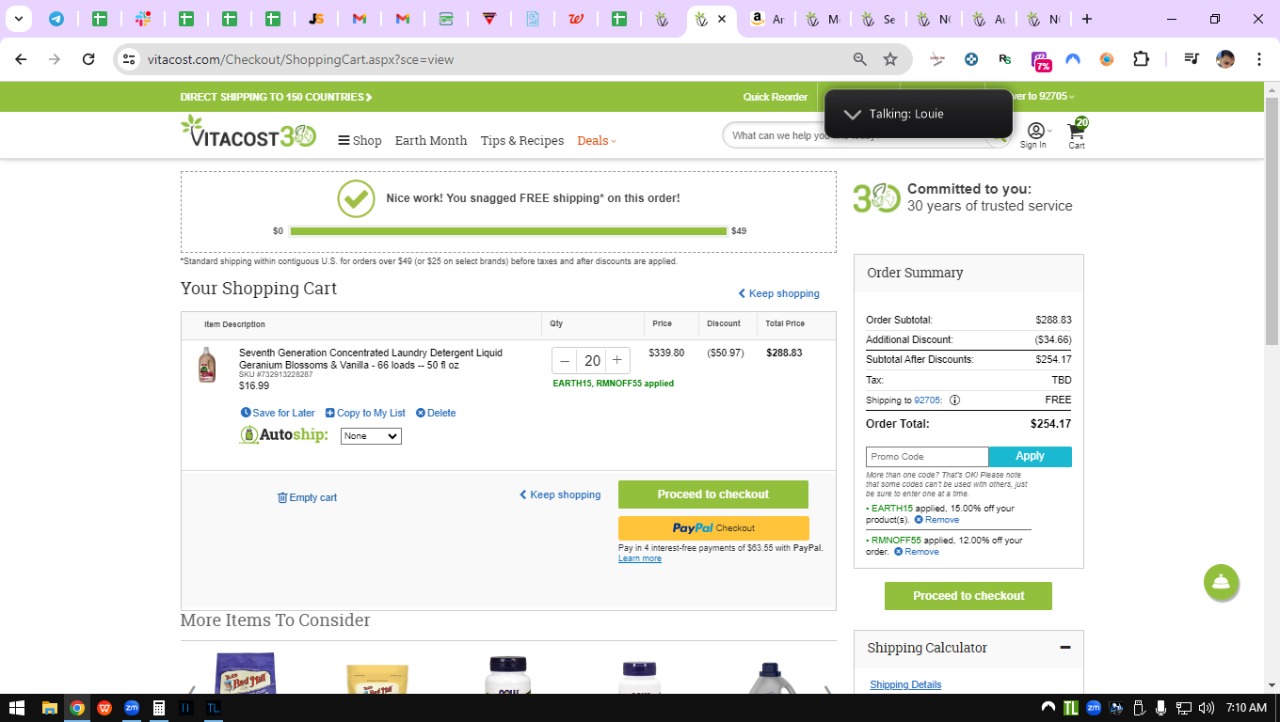Image resolution: width=1280 pixels, height=722 pixels.
Task: Switch to the Amazon tab
Action: pyautogui.click(x=767, y=19)
